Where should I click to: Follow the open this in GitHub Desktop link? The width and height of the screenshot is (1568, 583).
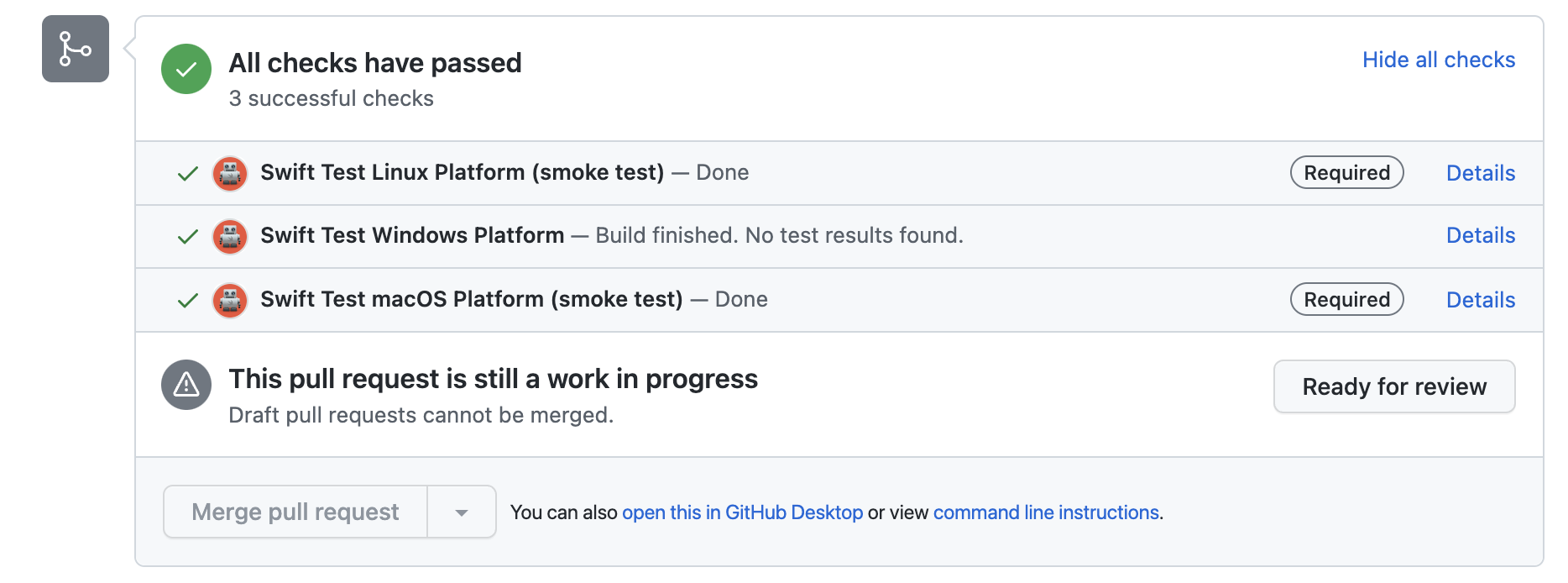tap(742, 512)
